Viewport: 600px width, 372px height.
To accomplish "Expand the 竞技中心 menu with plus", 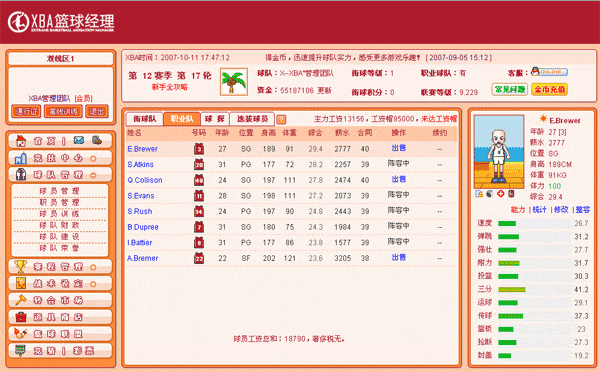I will (x=93, y=158).
